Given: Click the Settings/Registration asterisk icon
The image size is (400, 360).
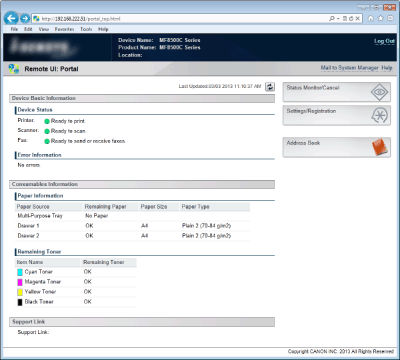Looking at the screenshot, I should point(379,115).
